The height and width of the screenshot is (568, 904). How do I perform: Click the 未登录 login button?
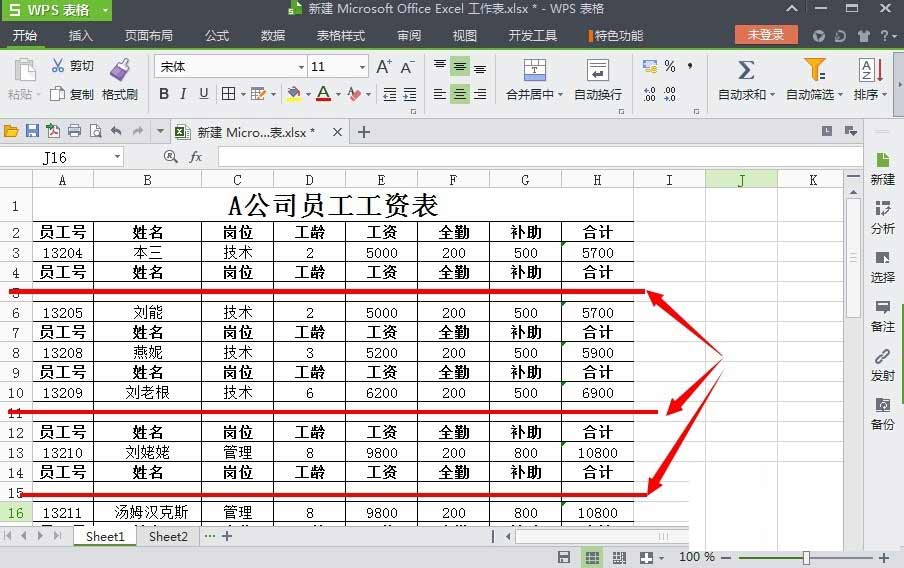click(766, 35)
